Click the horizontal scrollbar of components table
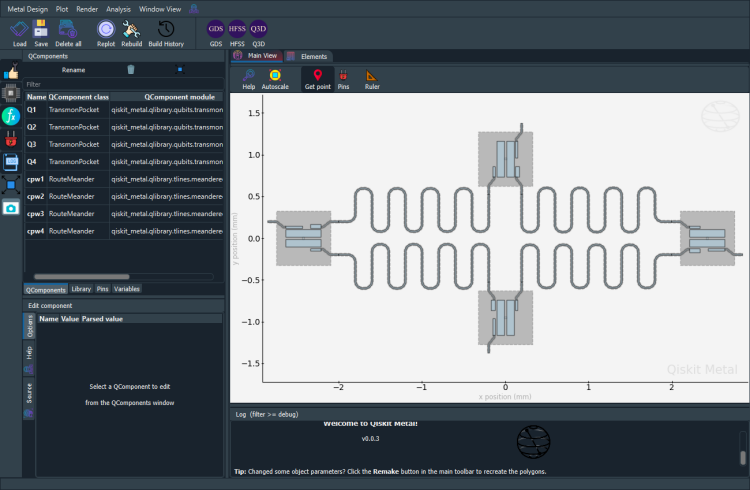The image size is (750, 490). (81, 277)
